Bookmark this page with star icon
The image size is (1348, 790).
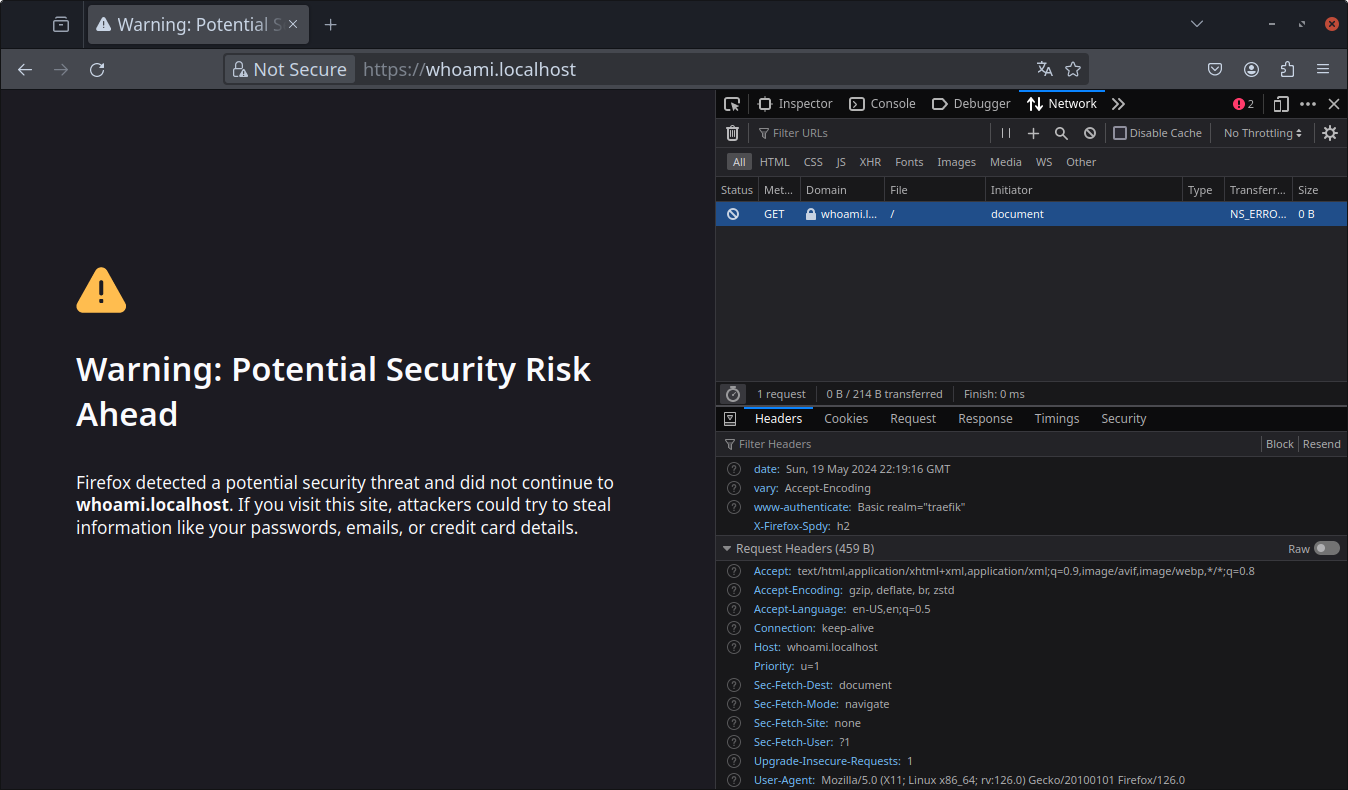click(x=1073, y=69)
